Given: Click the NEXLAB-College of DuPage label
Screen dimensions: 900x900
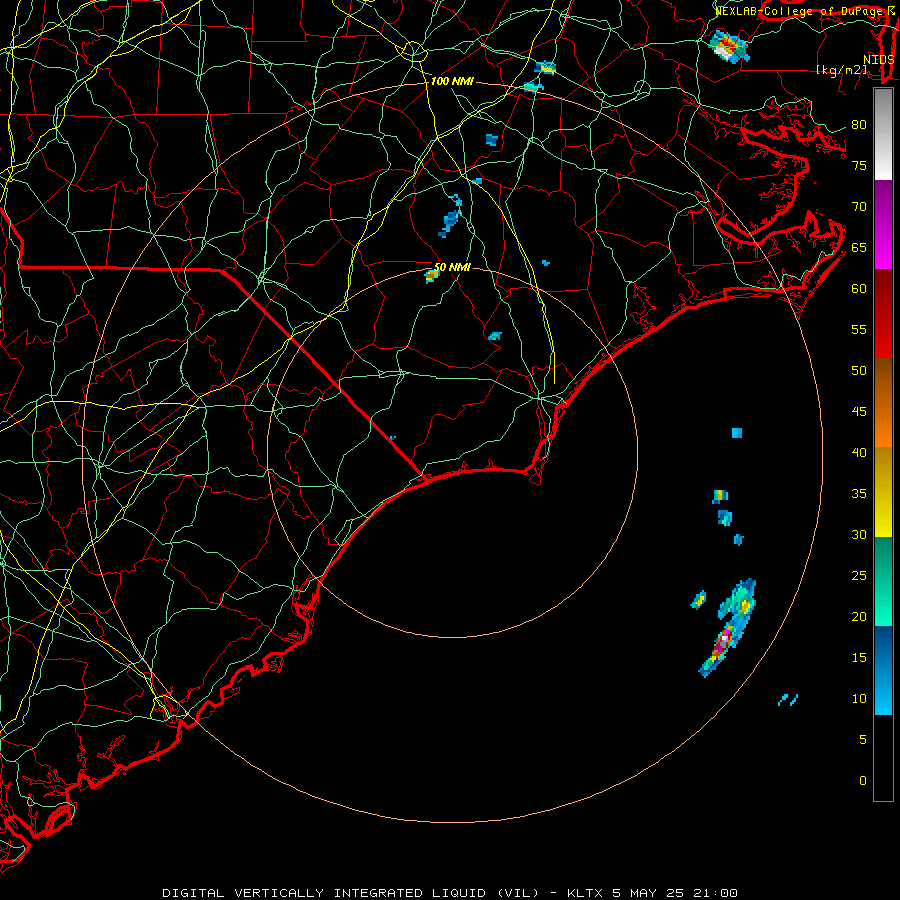Looking at the screenshot, I should 800,11.
